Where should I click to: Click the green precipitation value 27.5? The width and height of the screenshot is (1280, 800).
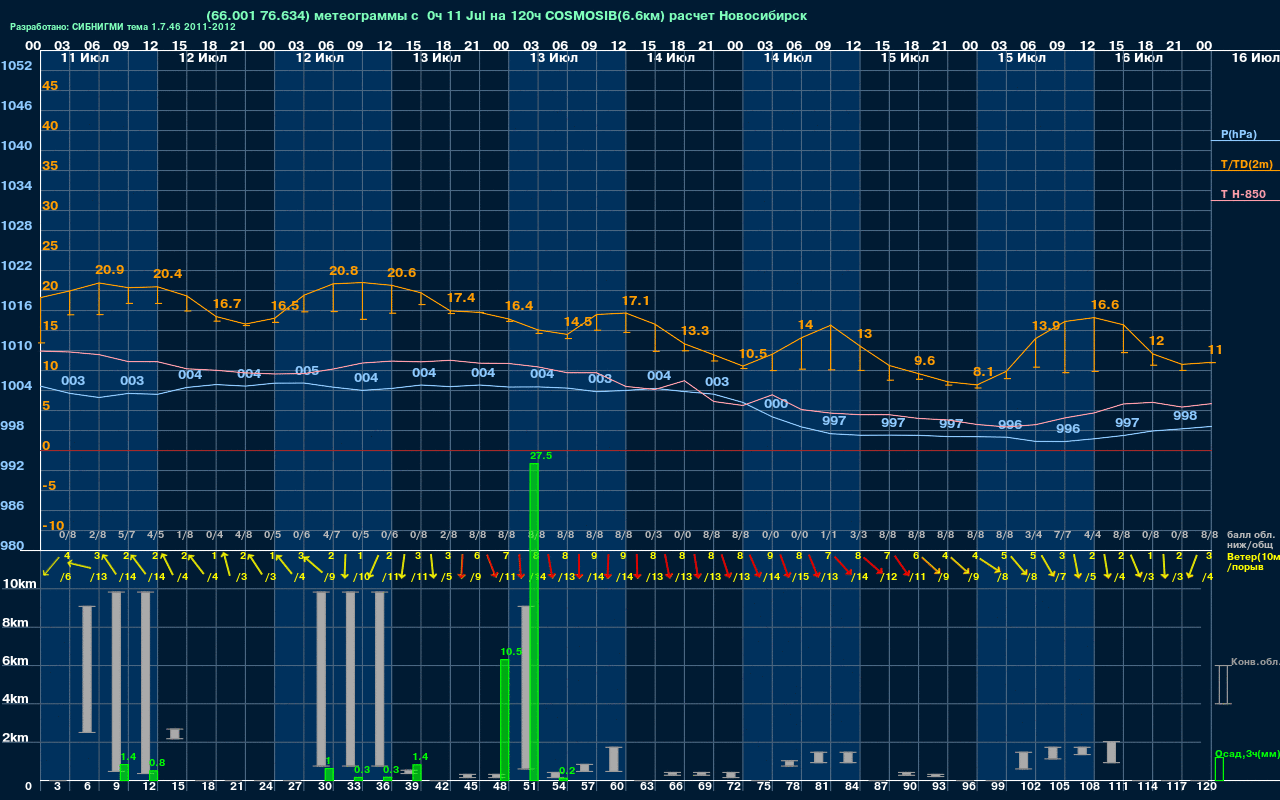coord(541,455)
